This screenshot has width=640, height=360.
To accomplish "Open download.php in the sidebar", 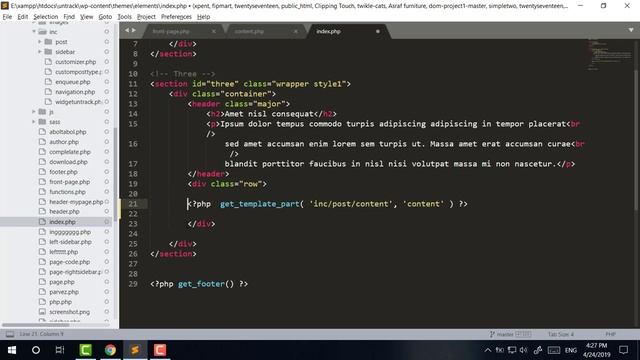I will pos(69,162).
